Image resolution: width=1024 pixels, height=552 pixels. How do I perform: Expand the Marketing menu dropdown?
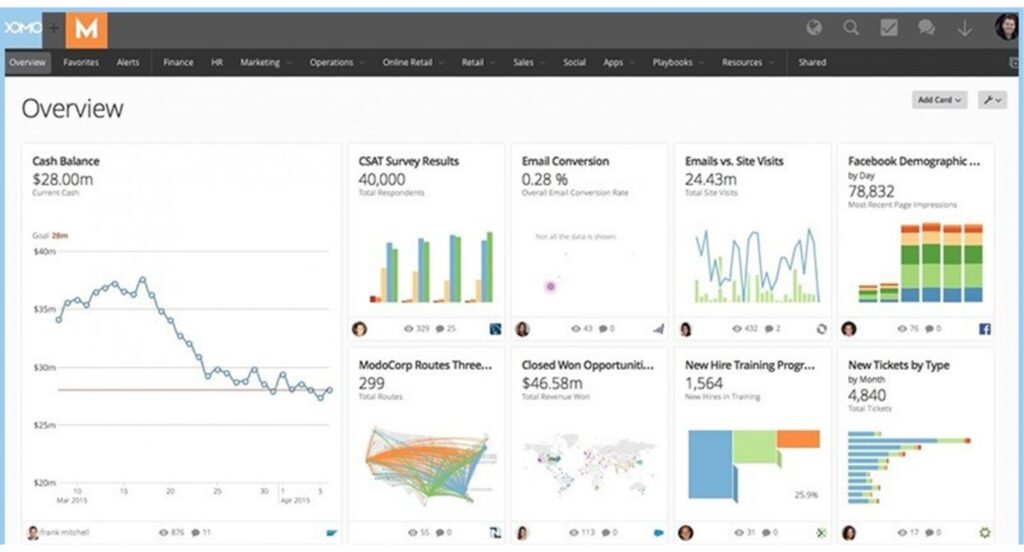pos(265,62)
